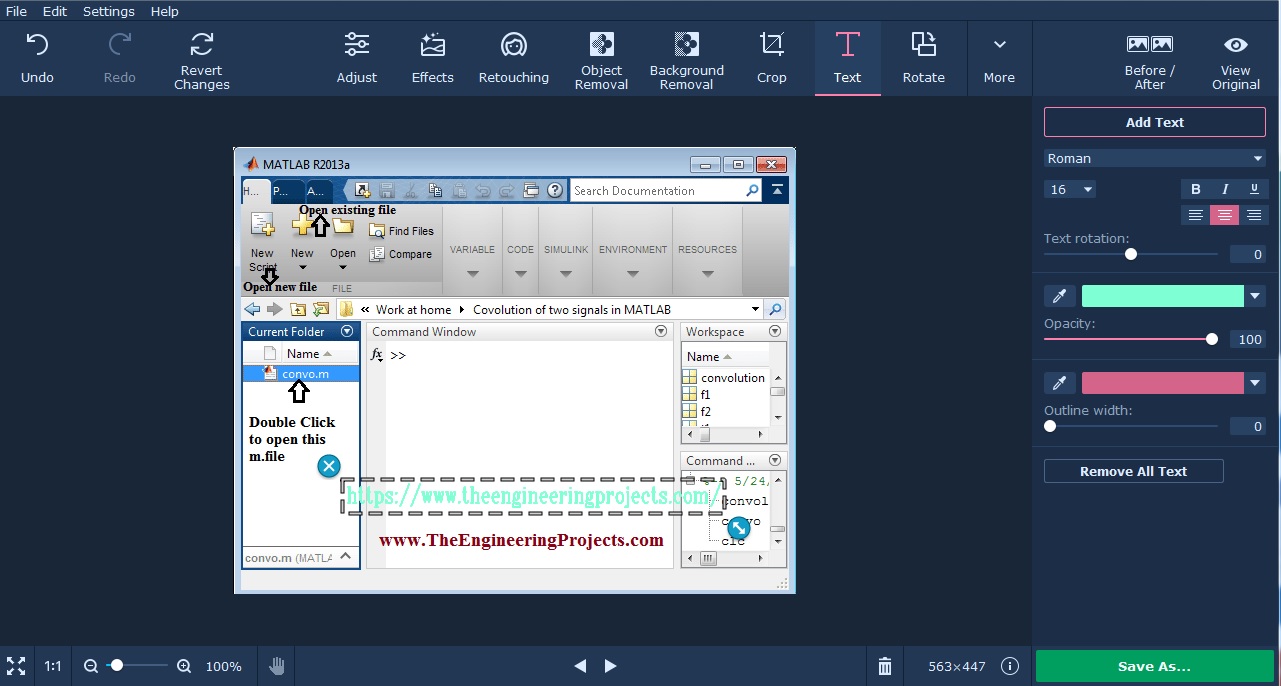Click Remove All Text
Screen dimensions: 1281x686
point(1134,471)
